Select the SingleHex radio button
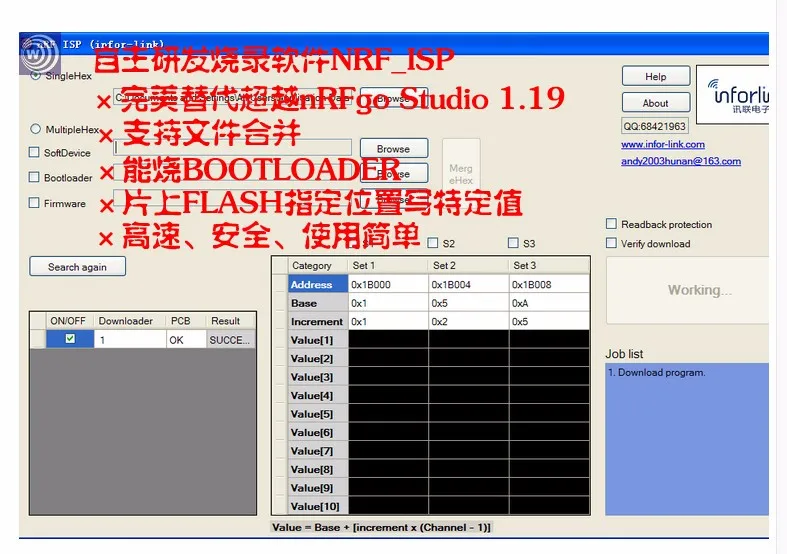The image size is (787, 554). tap(35, 75)
